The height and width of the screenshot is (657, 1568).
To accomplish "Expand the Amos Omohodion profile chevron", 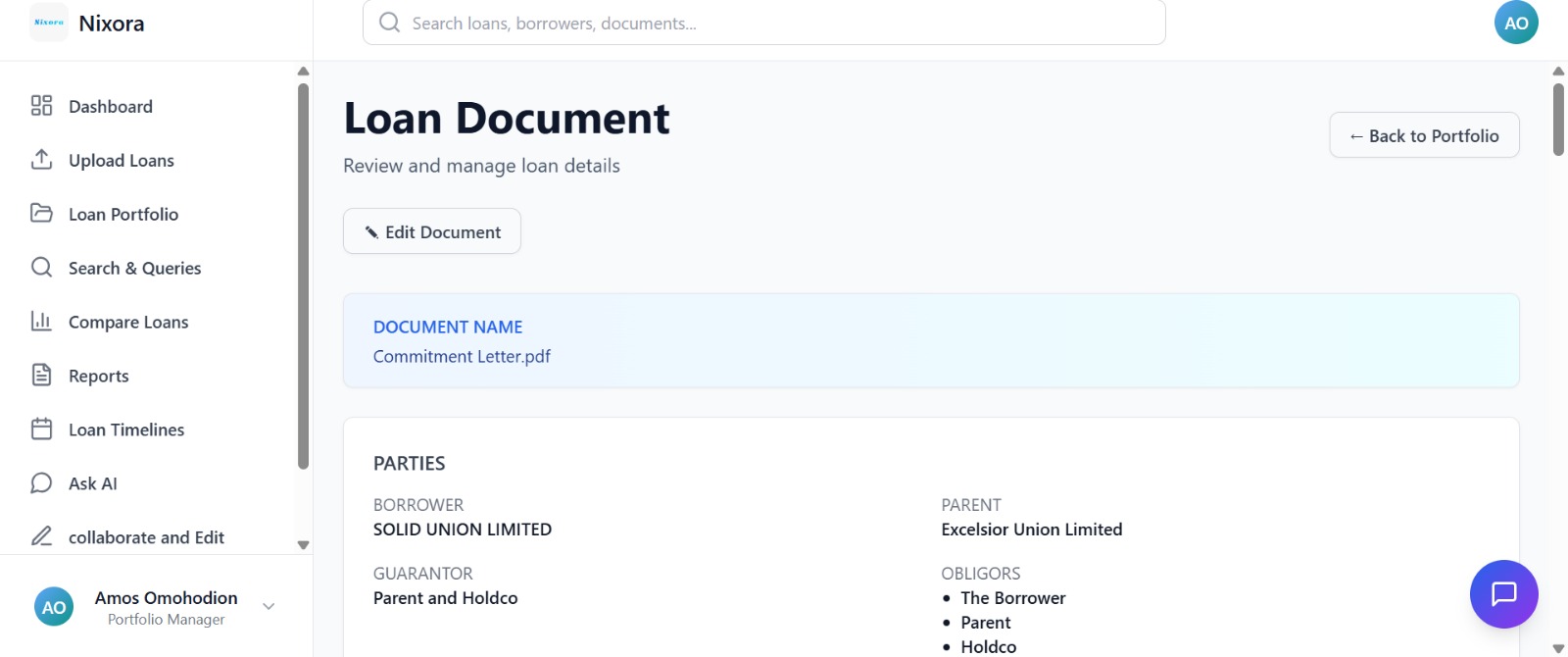I will (269, 607).
